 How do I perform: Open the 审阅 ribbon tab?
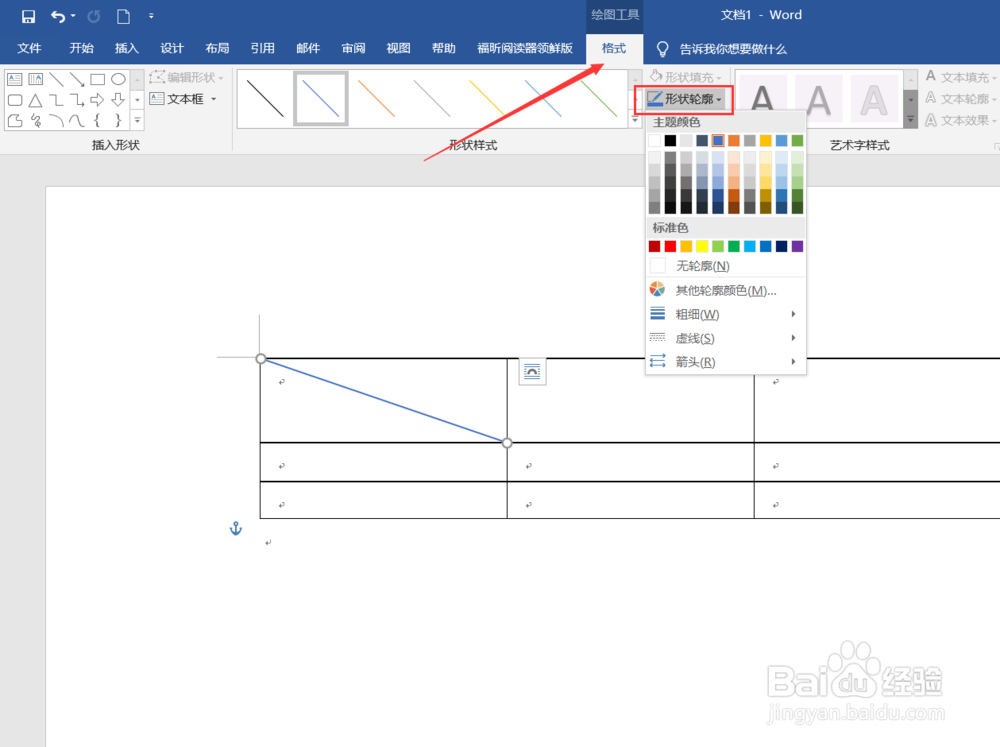(353, 47)
